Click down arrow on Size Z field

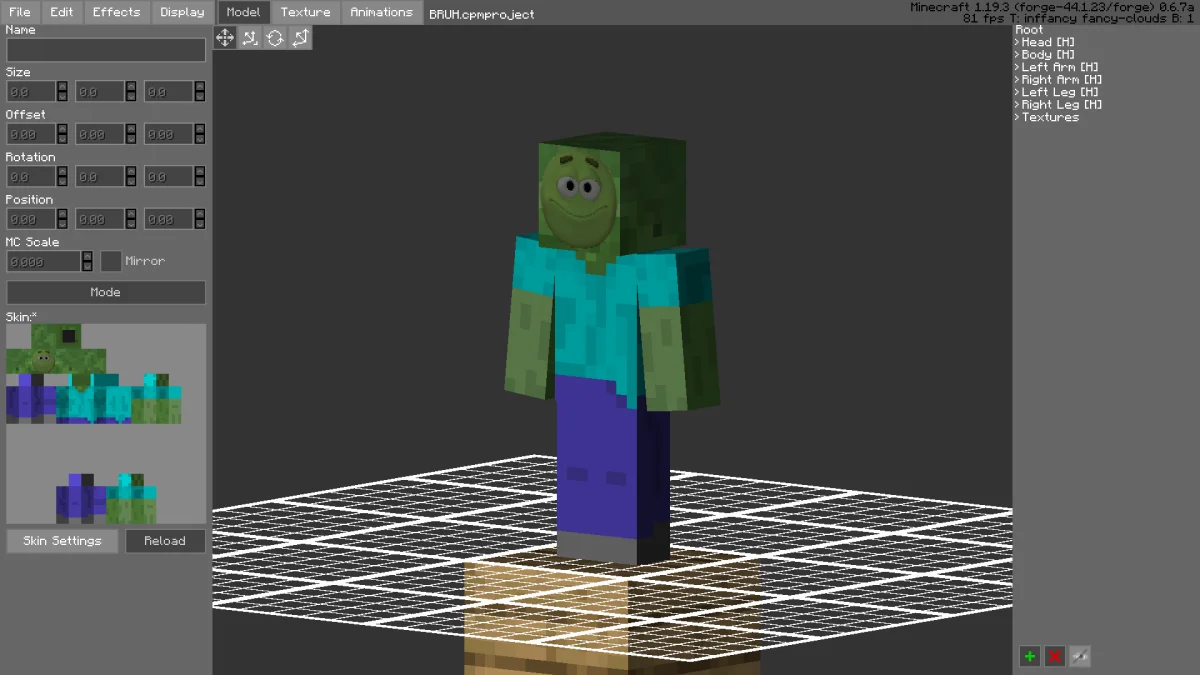200,97
